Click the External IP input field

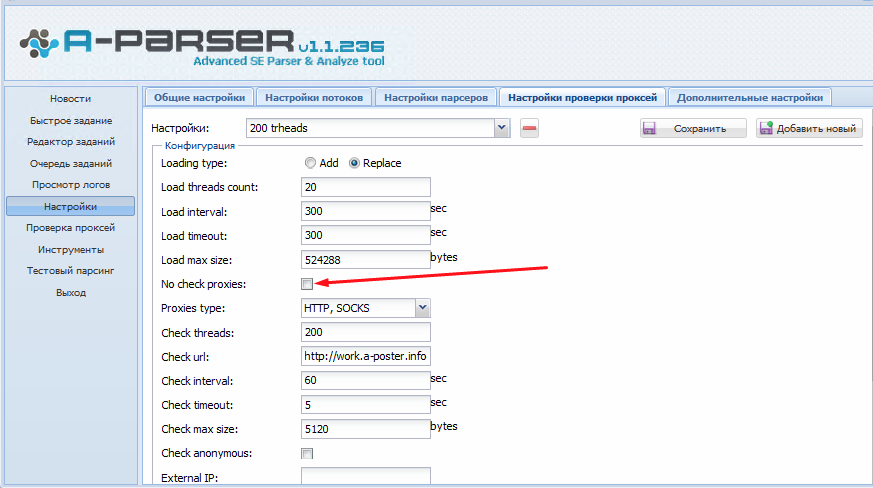pyautogui.click(x=366, y=477)
